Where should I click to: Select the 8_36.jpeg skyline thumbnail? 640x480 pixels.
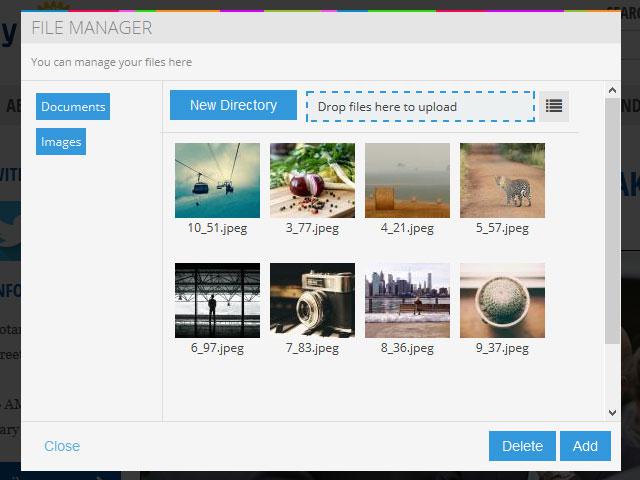point(407,300)
